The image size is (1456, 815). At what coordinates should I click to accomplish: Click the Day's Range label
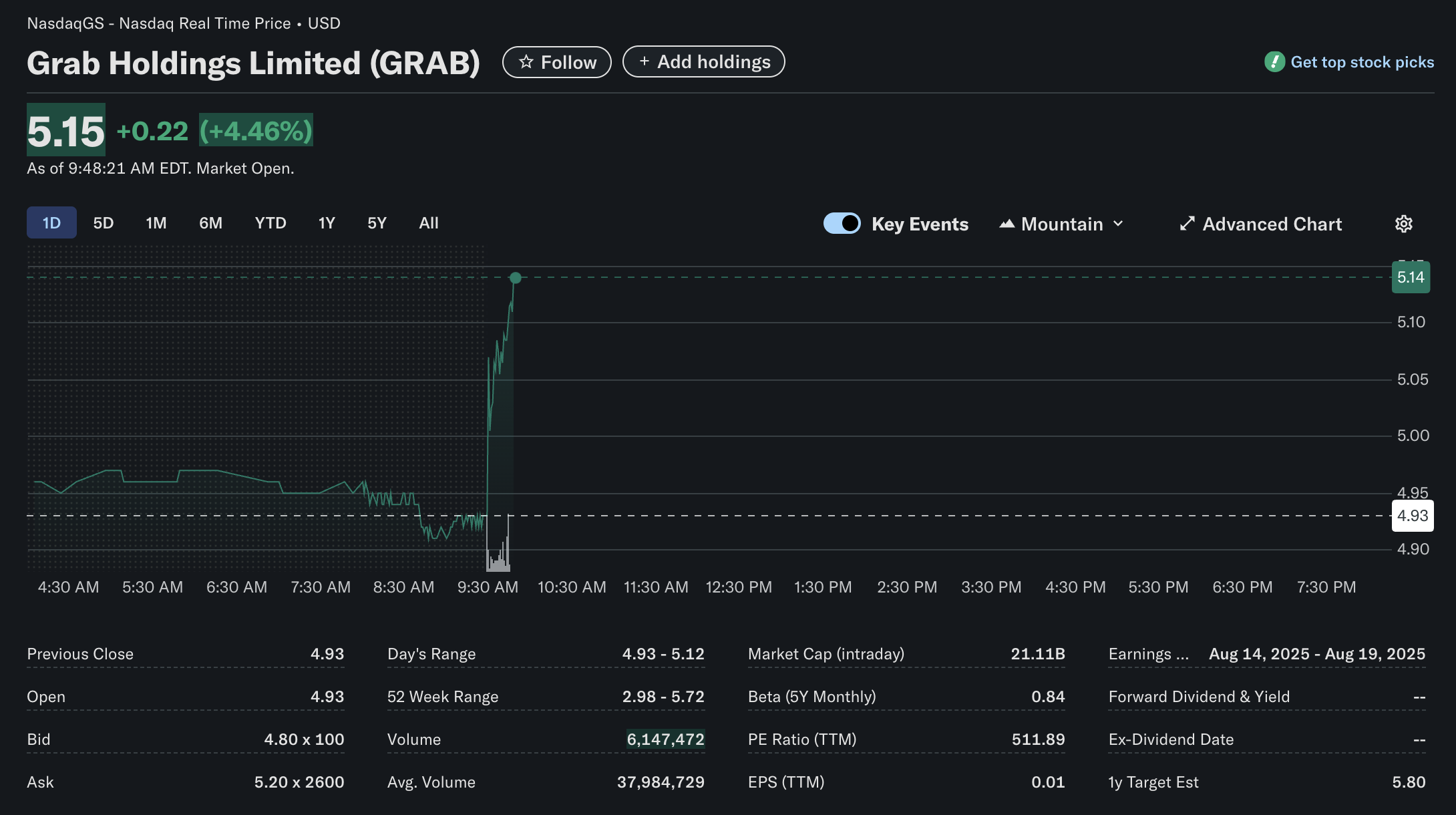[x=431, y=654]
